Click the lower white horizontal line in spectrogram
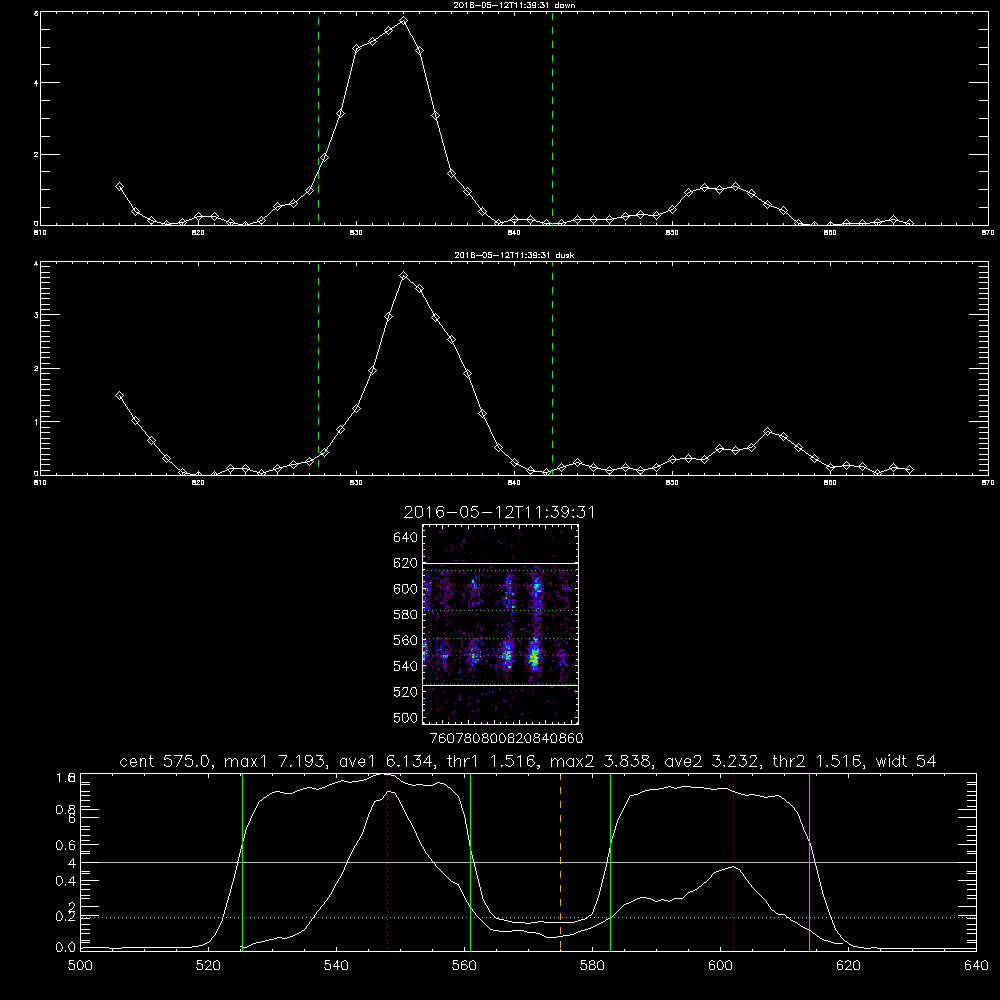1000x1000 pixels. (500, 686)
